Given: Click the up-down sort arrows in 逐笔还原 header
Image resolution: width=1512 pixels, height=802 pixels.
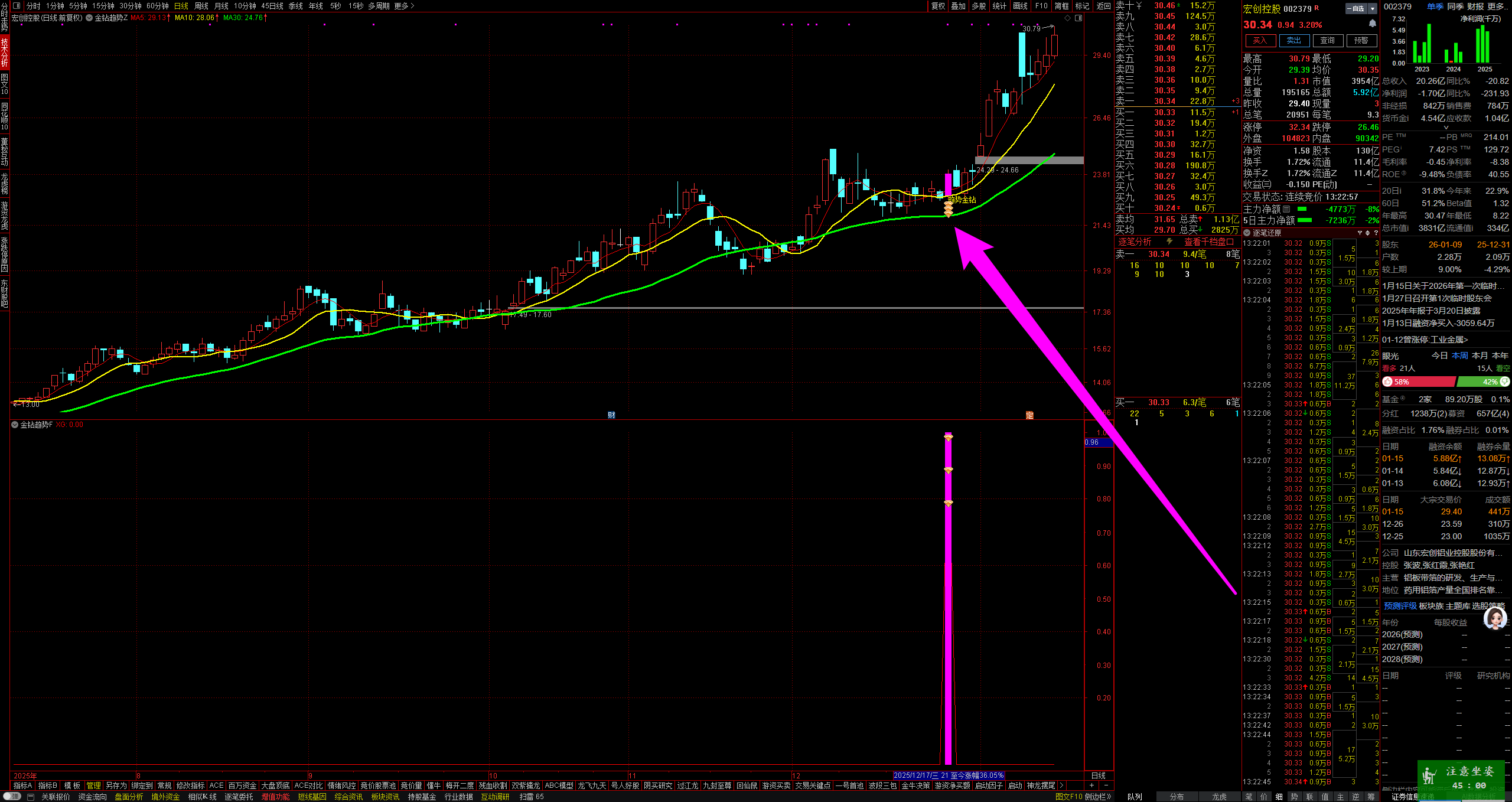Looking at the screenshot, I should pos(1367,233).
